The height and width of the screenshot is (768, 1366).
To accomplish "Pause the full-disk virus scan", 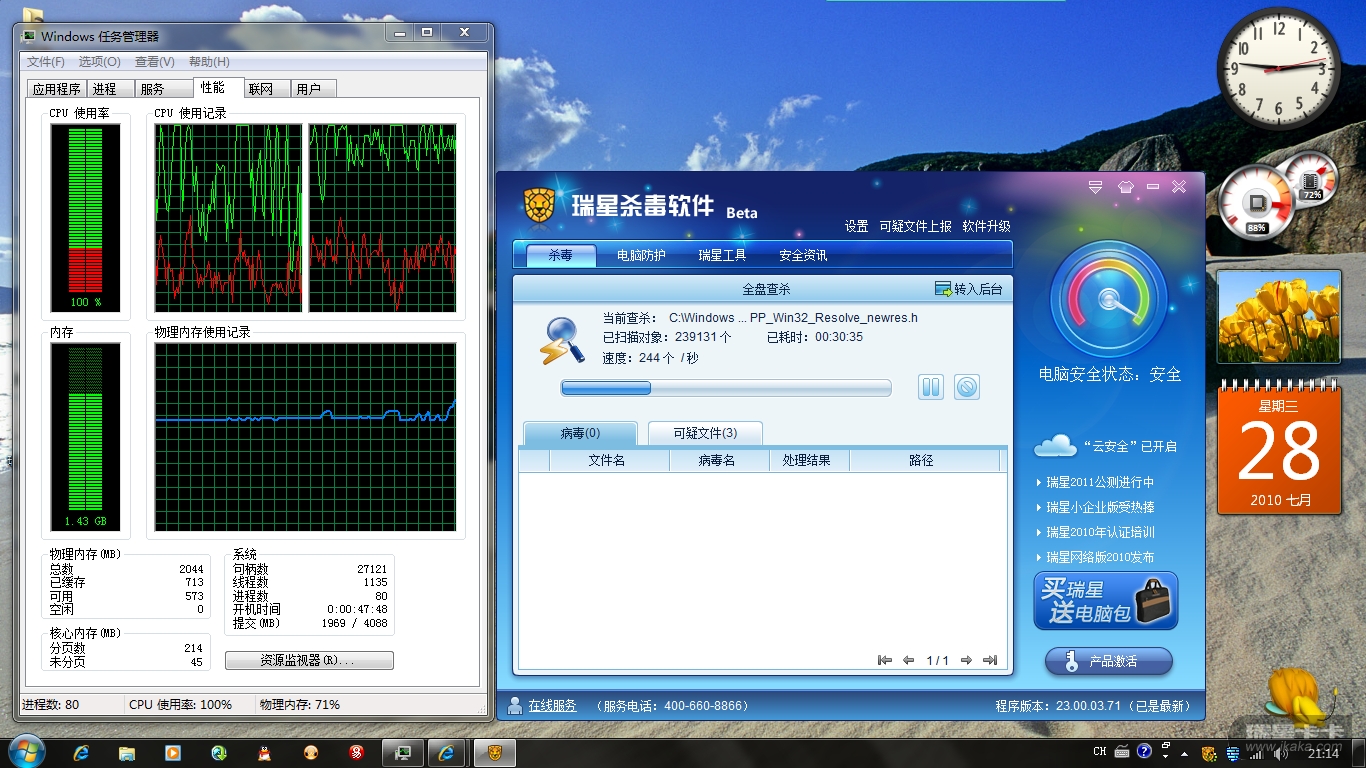I will [x=931, y=387].
